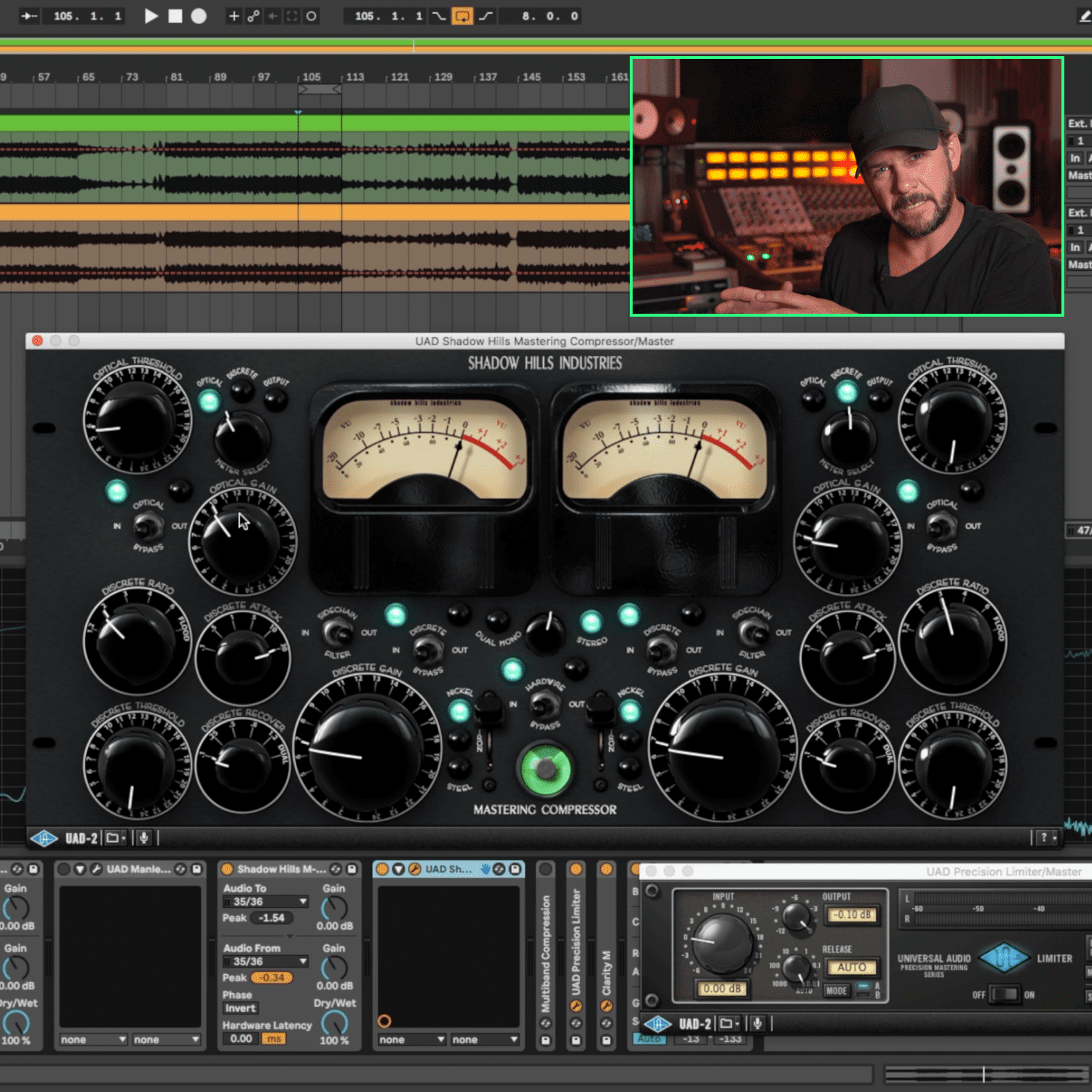Screen dimensions: 1092x1092
Task: Start playback with the transport Play button
Action: pyautogui.click(x=151, y=16)
